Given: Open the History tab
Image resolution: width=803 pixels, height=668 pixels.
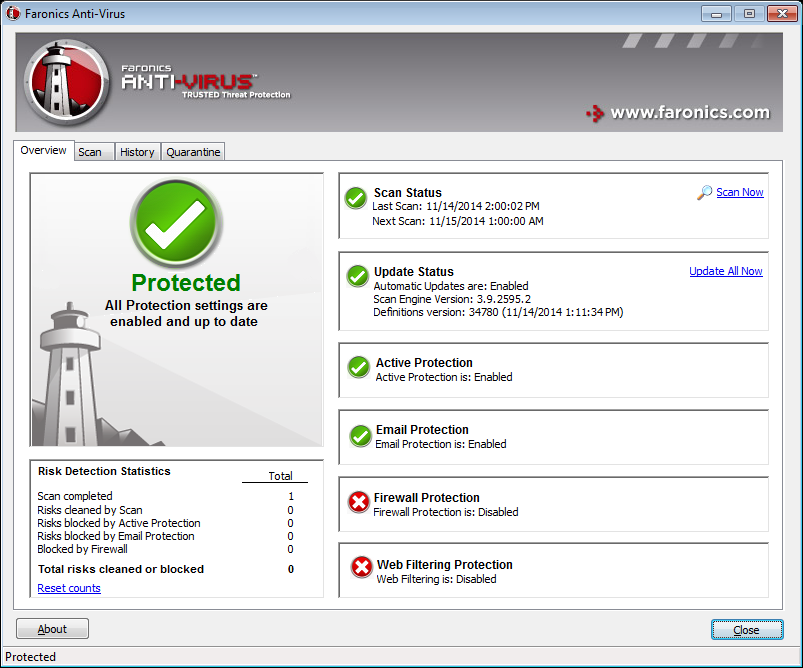Looking at the screenshot, I should 137,151.
